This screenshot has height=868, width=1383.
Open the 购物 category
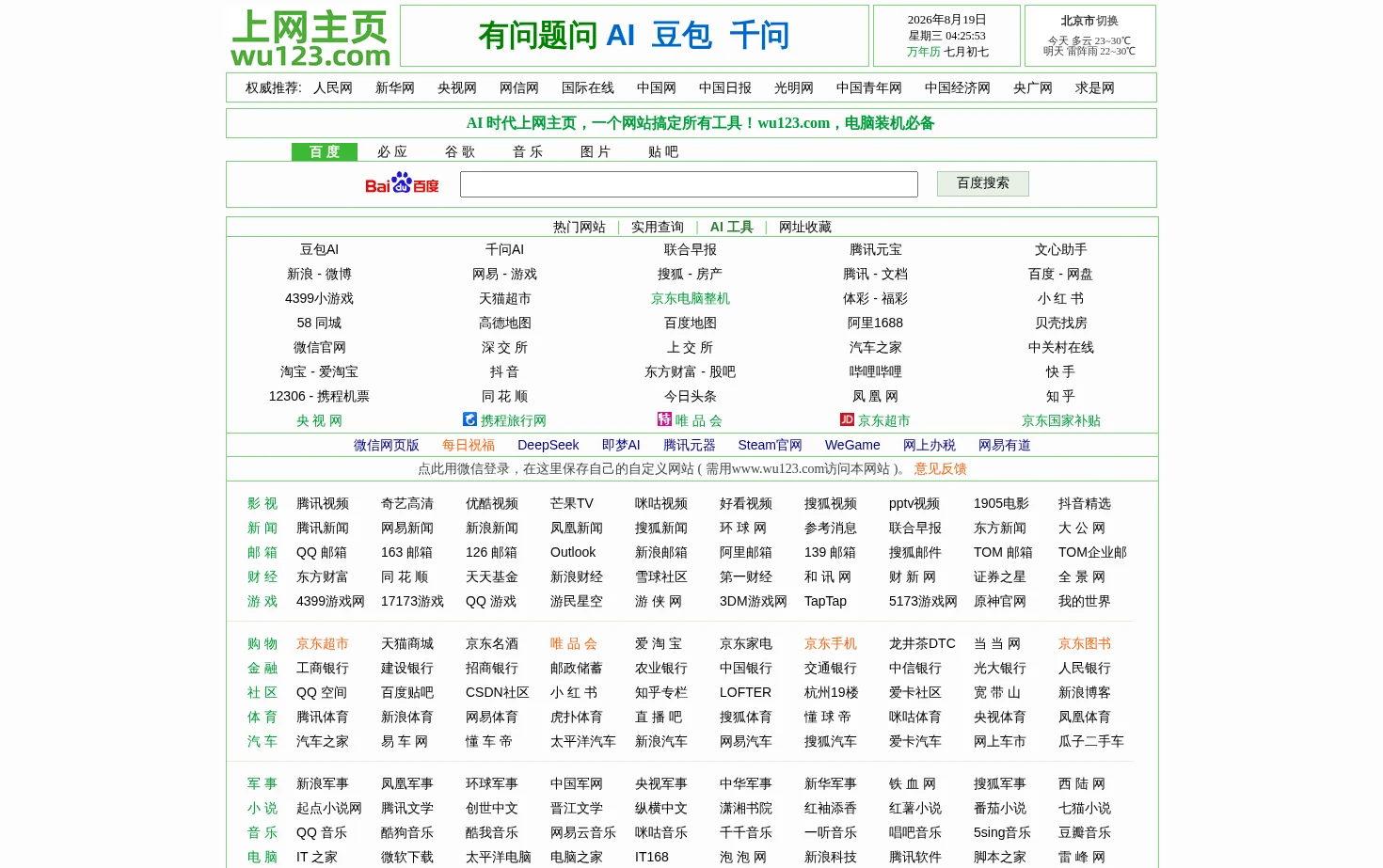[x=262, y=644]
